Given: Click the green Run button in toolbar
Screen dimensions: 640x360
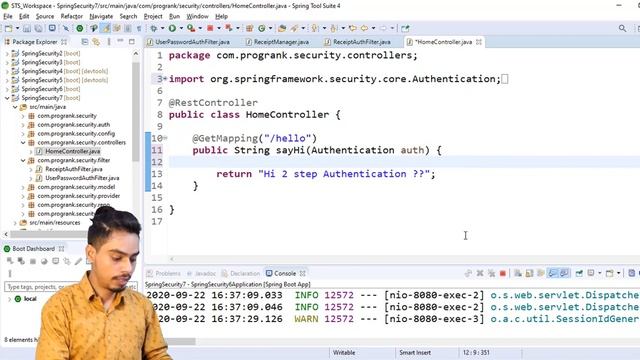Looking at the screenshot, I should click(172, 28).
